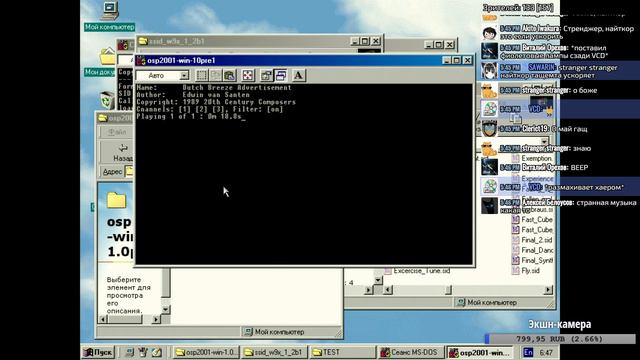
Task: Click the Name: Dutch Breeze Advertisement line
Action: click(214, 87)
